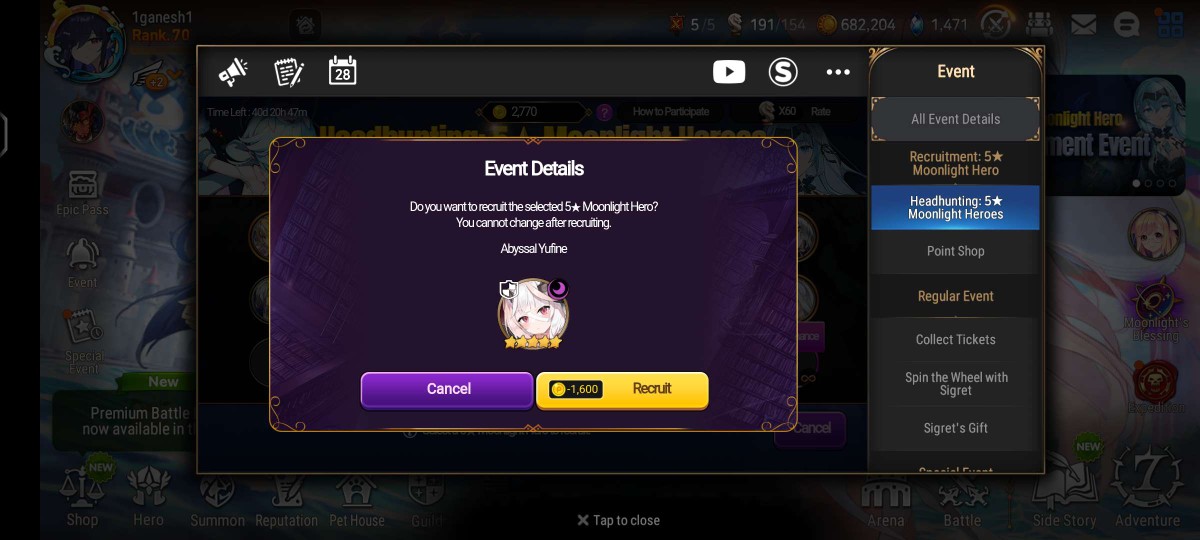Open the calendar 28 icon
Viewport: 1200px width, 540px height.
[343, 71]
